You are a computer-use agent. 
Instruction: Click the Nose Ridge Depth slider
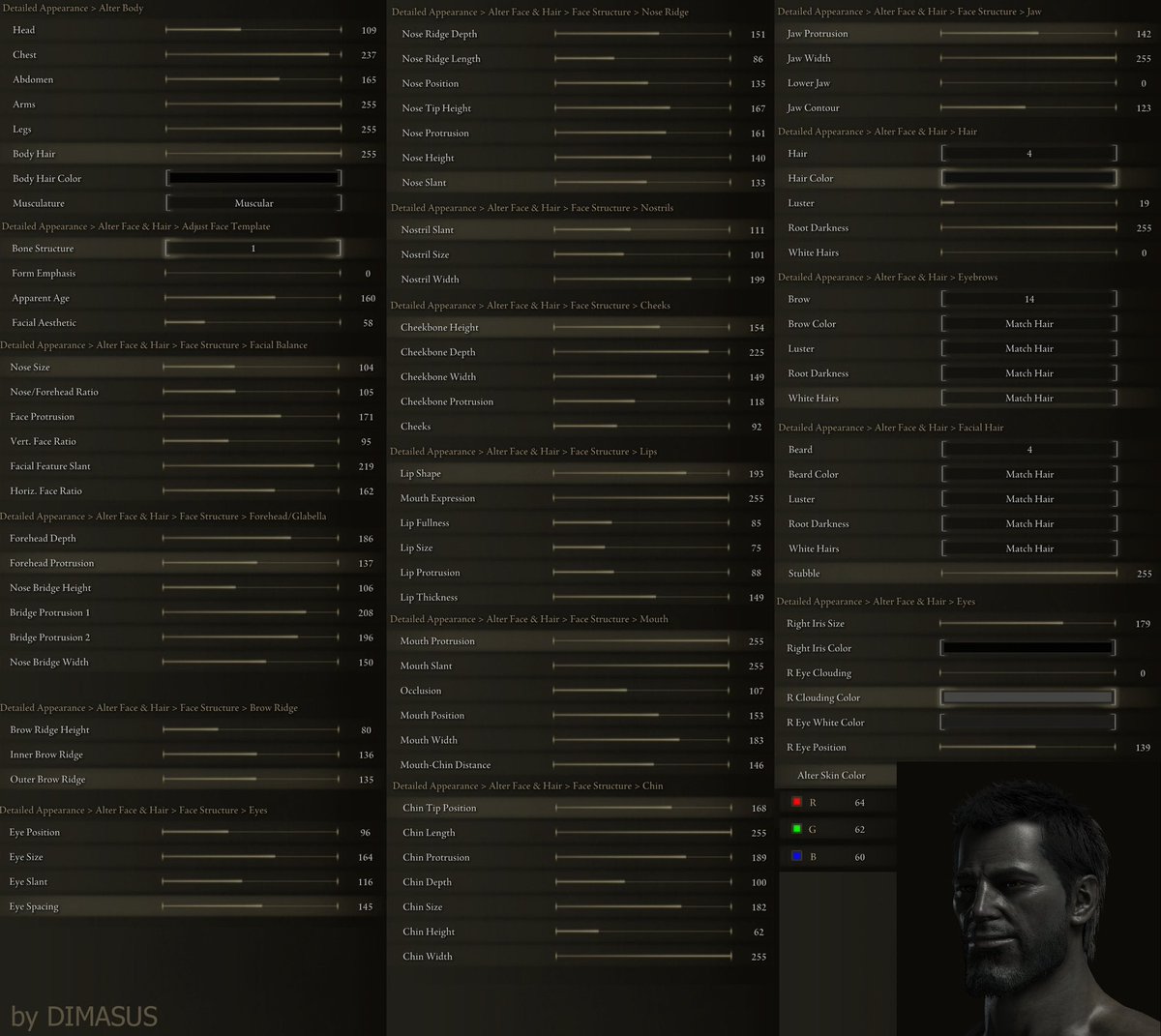coord(642,34)
